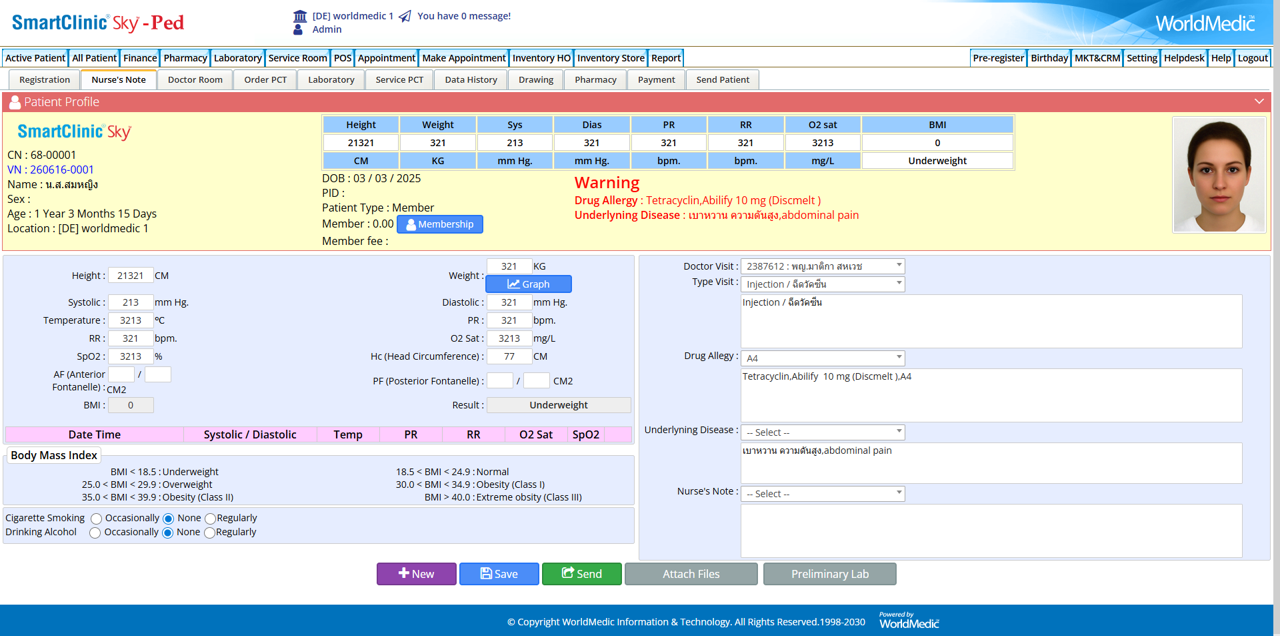Select Cigarette Smoking Regularly radio
The width and height of the screenshot is (1280, 636).
(x=209, y=518)
